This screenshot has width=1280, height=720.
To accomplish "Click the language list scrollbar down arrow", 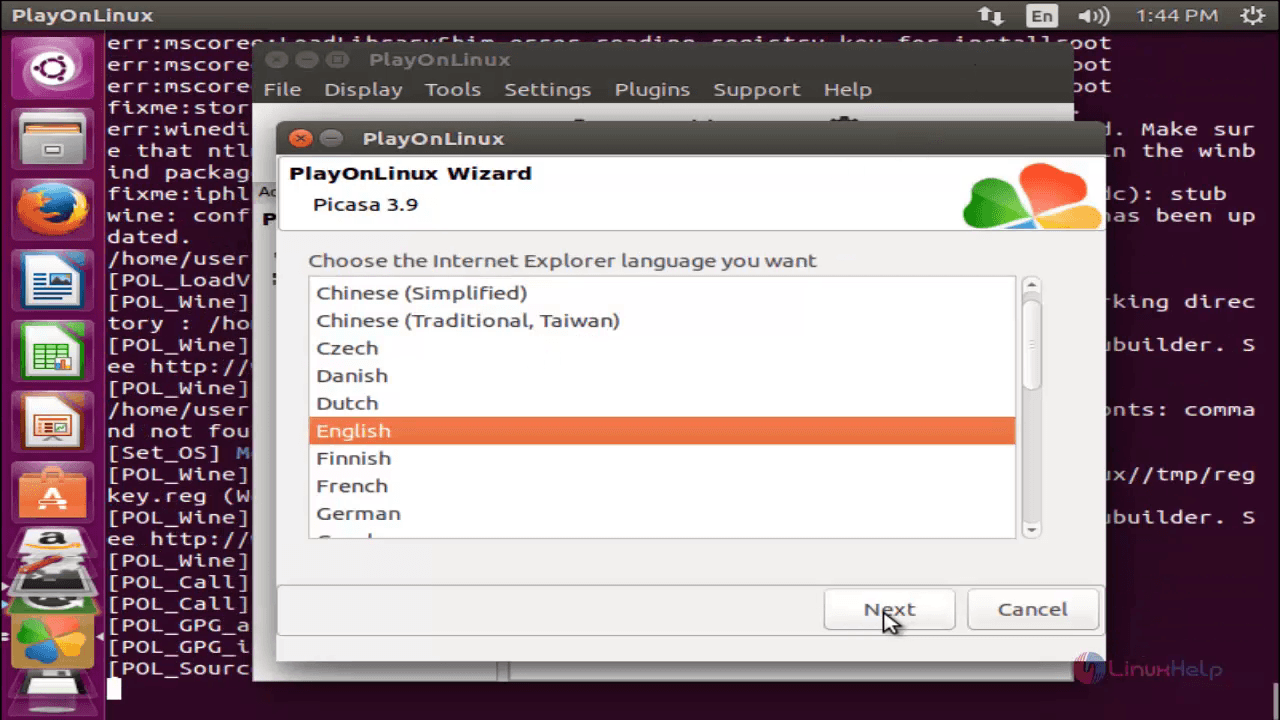I will click(x=1031, y=530).
